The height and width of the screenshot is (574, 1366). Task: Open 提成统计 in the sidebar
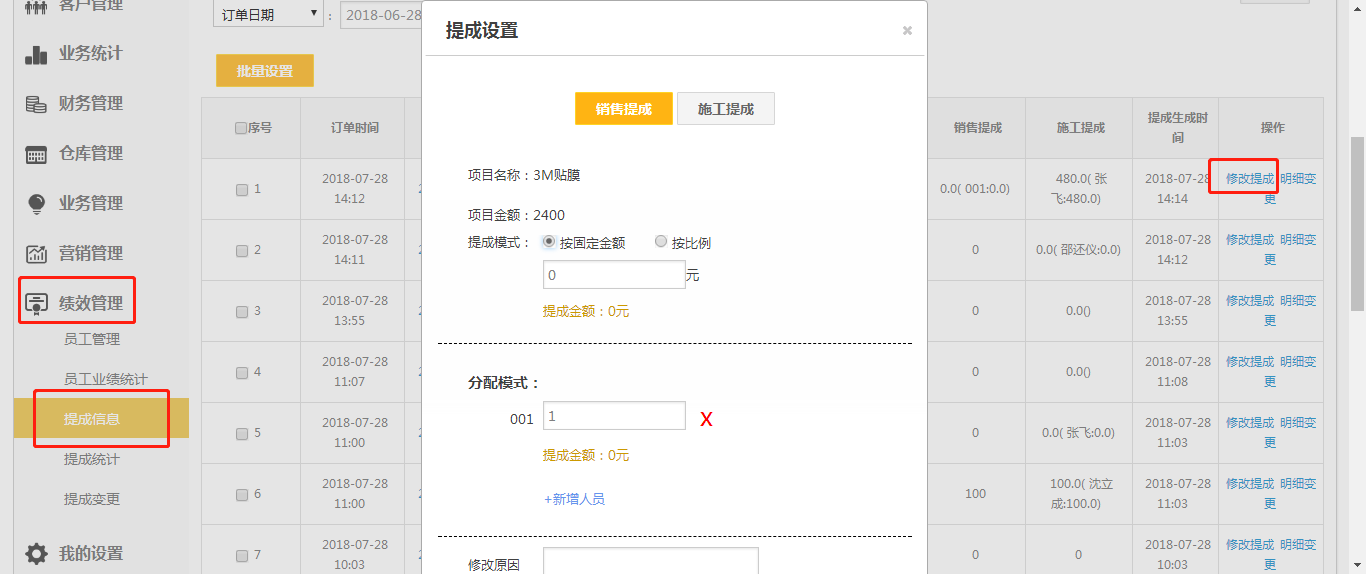click(x=91, y=459)
